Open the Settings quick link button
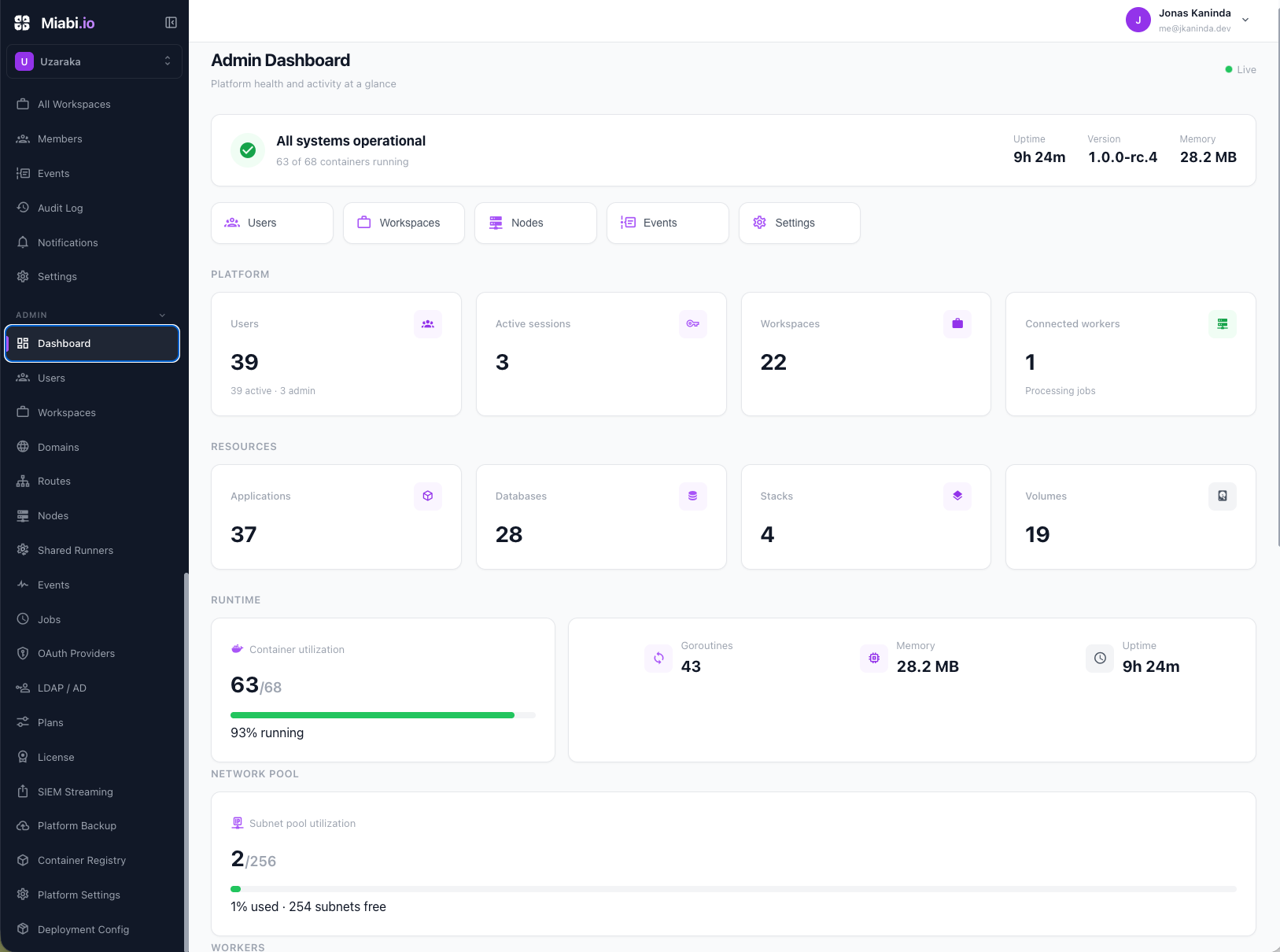Viewport: 1280px width, 952px height. (799, 223)
